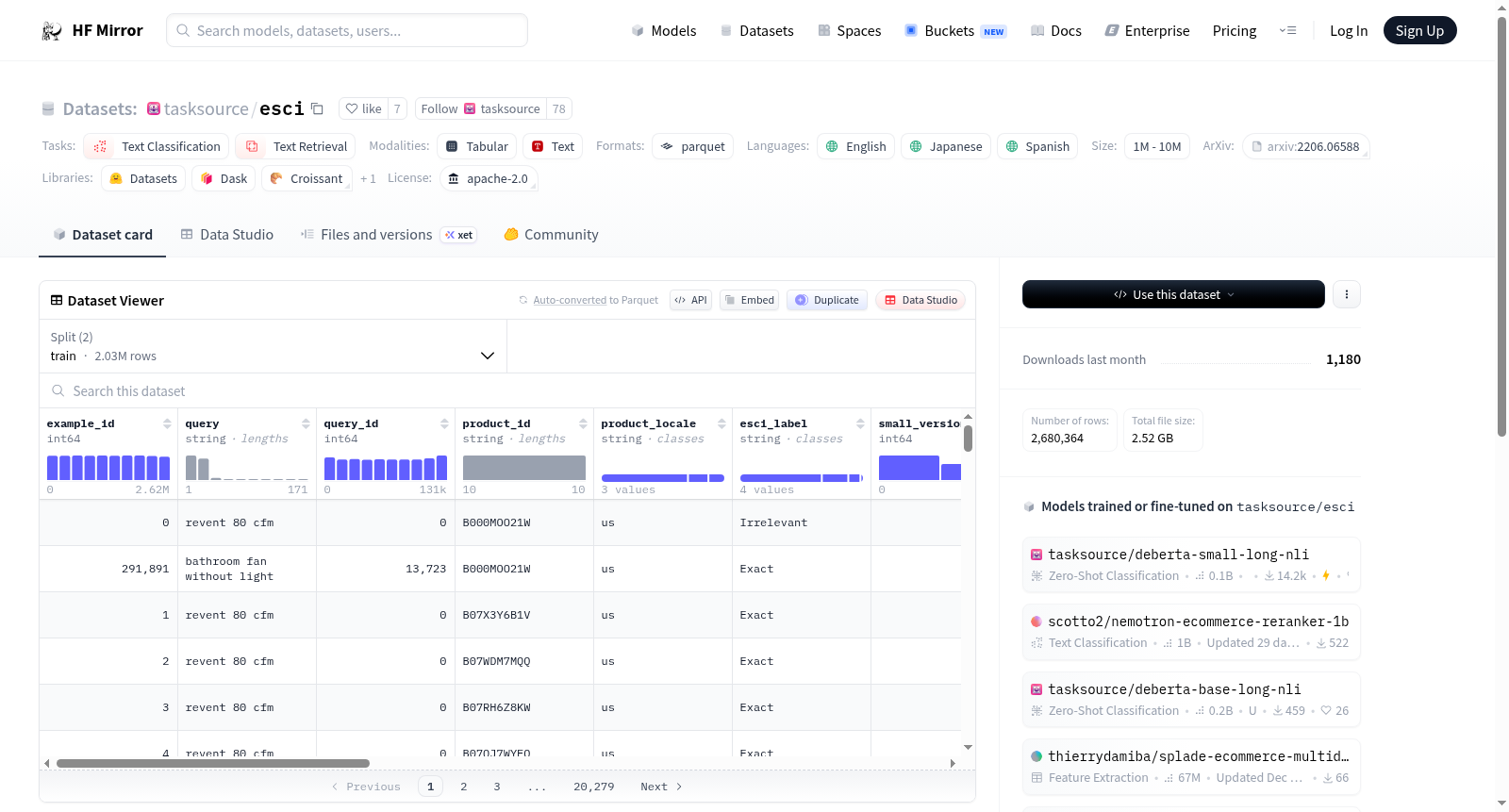
Task: Click the Embed button
Action: pyautogui.click(x=749, y=300)
